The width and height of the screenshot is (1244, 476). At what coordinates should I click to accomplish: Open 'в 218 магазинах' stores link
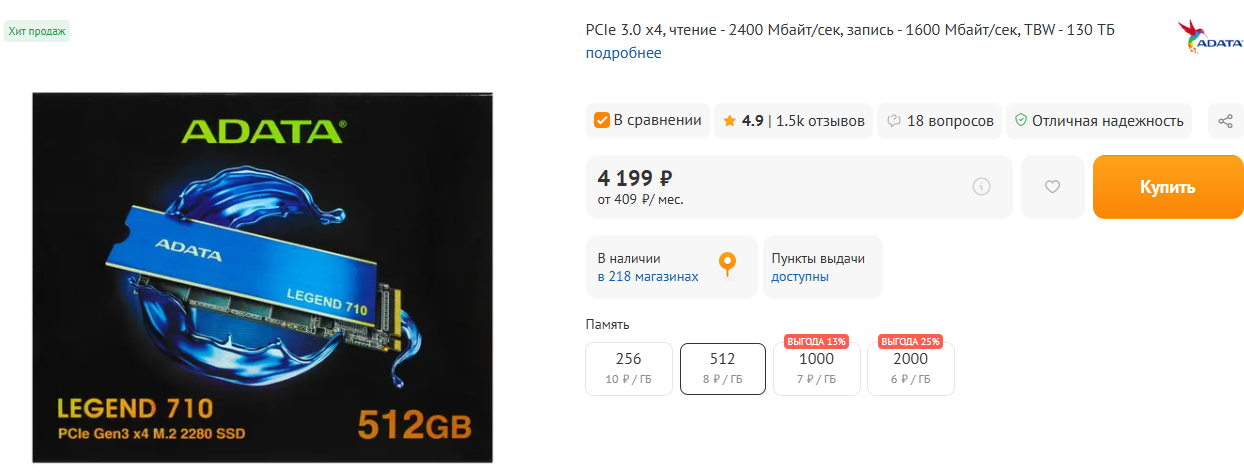point(648,277)
